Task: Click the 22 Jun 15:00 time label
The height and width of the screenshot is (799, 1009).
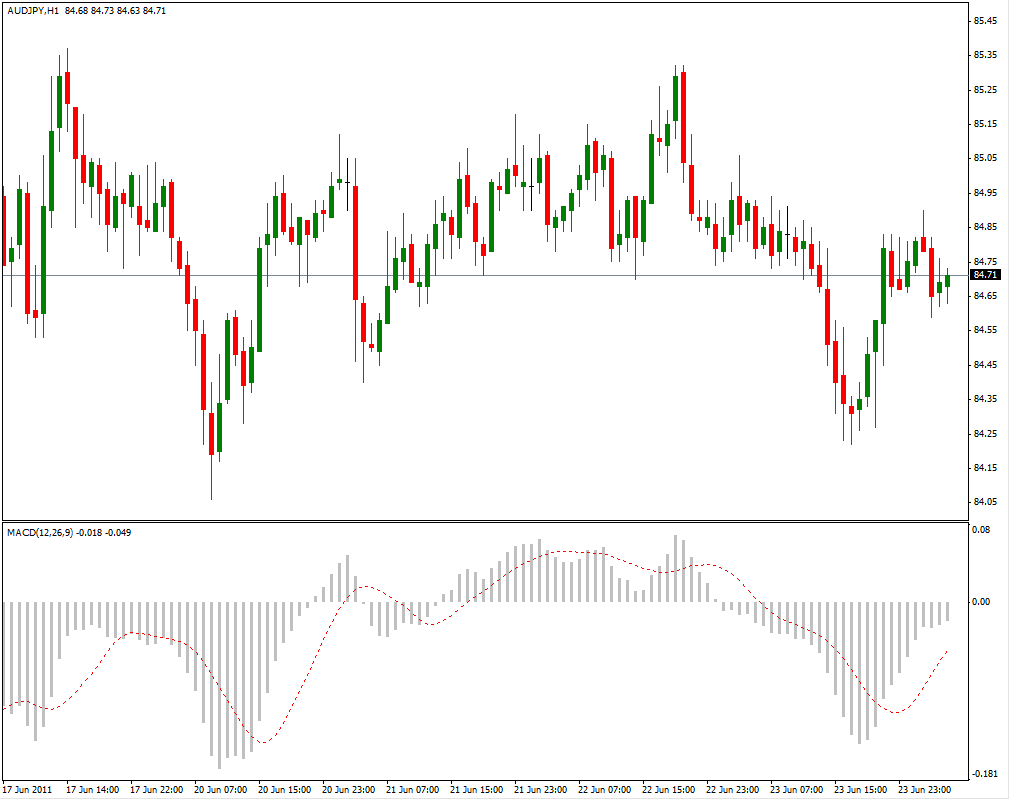Action: 669,789
